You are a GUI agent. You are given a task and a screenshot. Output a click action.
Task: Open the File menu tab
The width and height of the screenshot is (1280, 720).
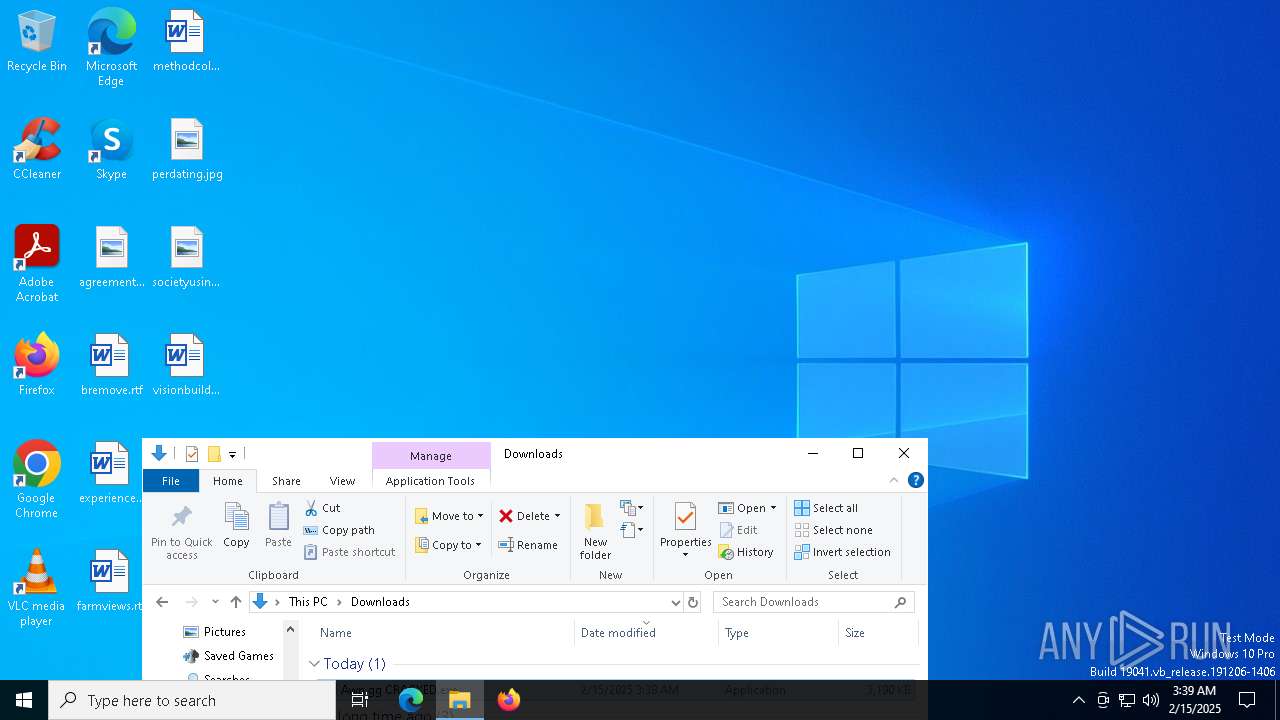click(171, 481)
